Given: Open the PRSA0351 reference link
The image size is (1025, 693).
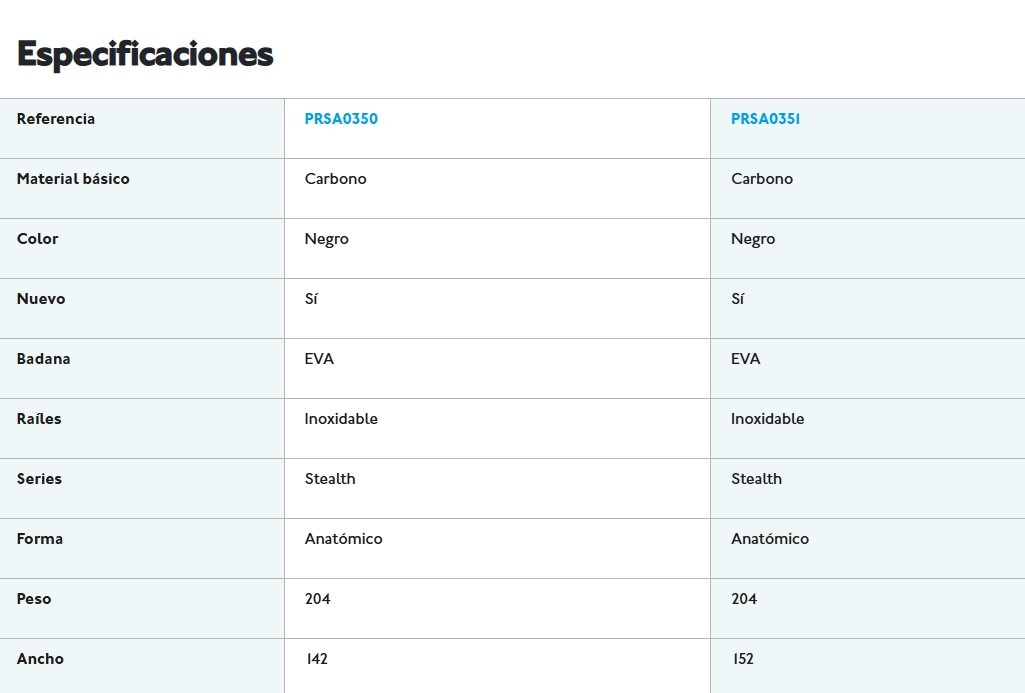Looking at the screenshot, I should point(765,119).
